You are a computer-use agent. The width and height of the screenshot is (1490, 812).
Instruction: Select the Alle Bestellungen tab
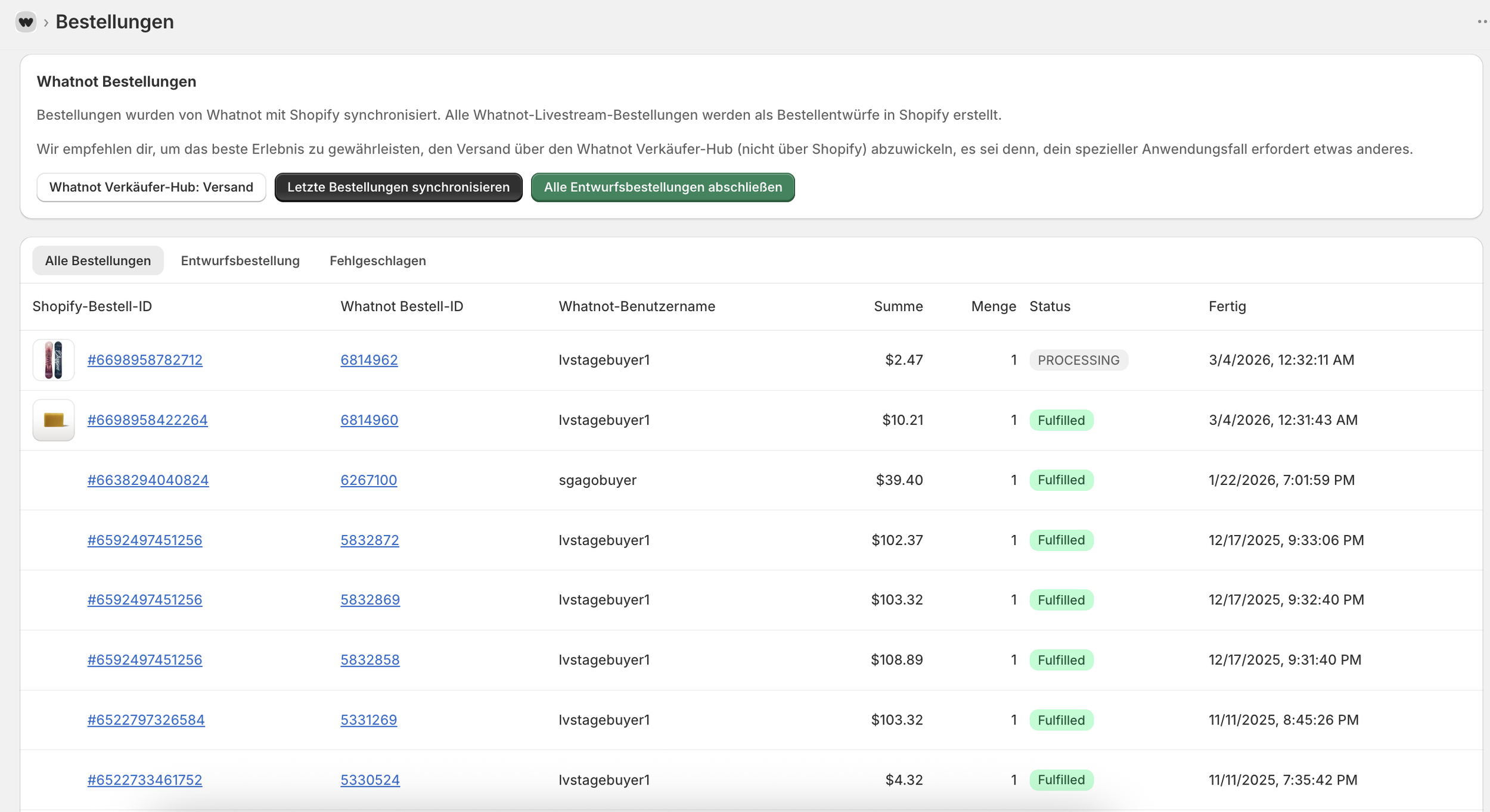[x=98, y=260]
